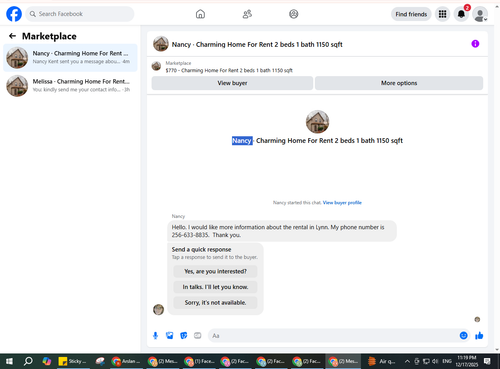This screenshot has height=369, width=500.
Task: Click the attach photo icon
Action: pyautogui.click(x=169, y=336)
